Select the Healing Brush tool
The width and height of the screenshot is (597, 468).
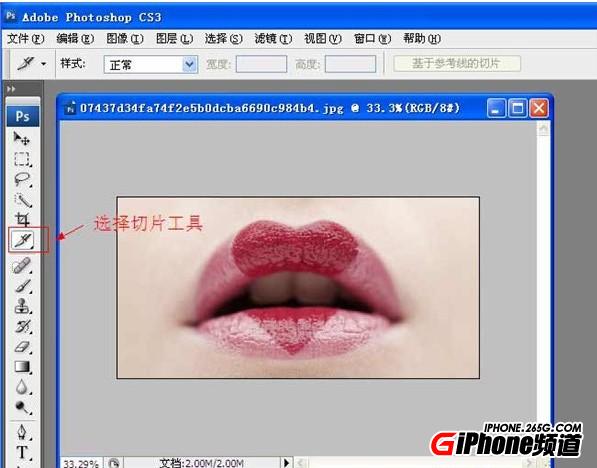[x=22, y=265]
